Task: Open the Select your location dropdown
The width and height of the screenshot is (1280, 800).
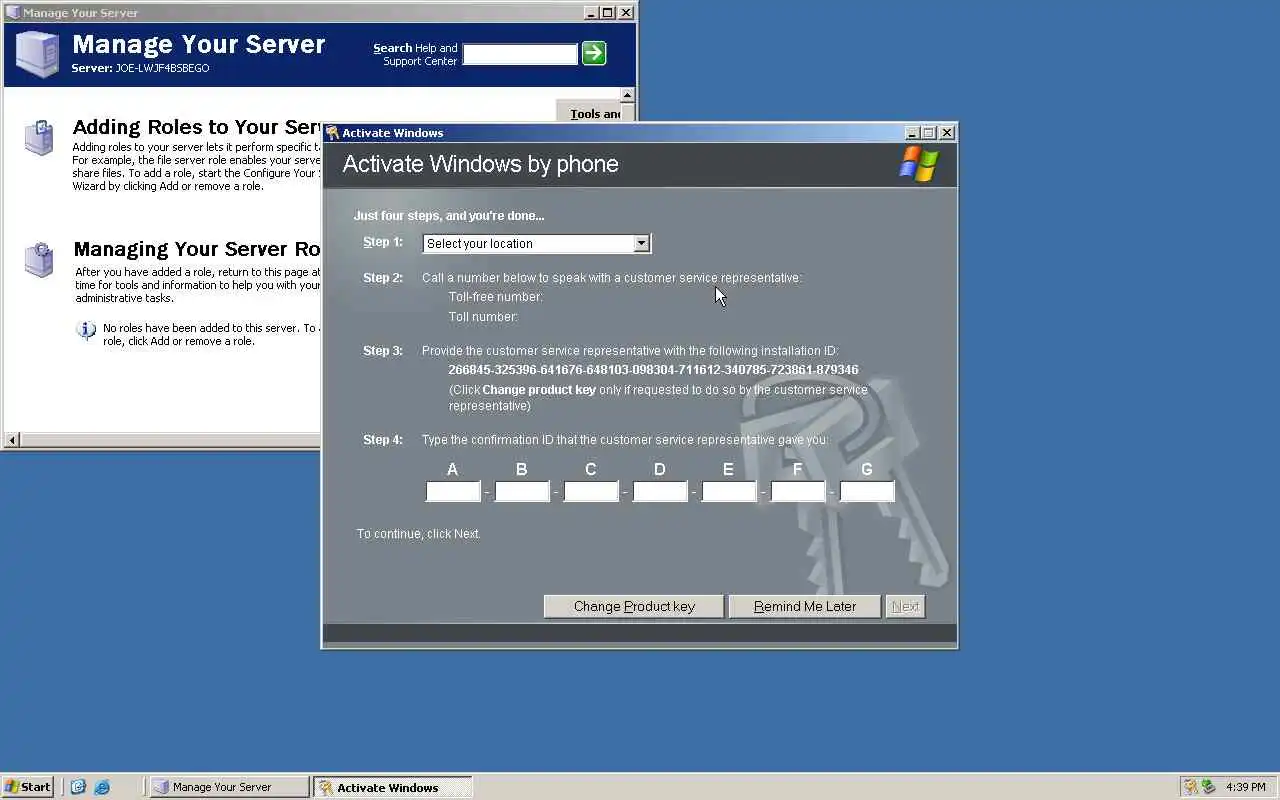Action: [537, 243]
